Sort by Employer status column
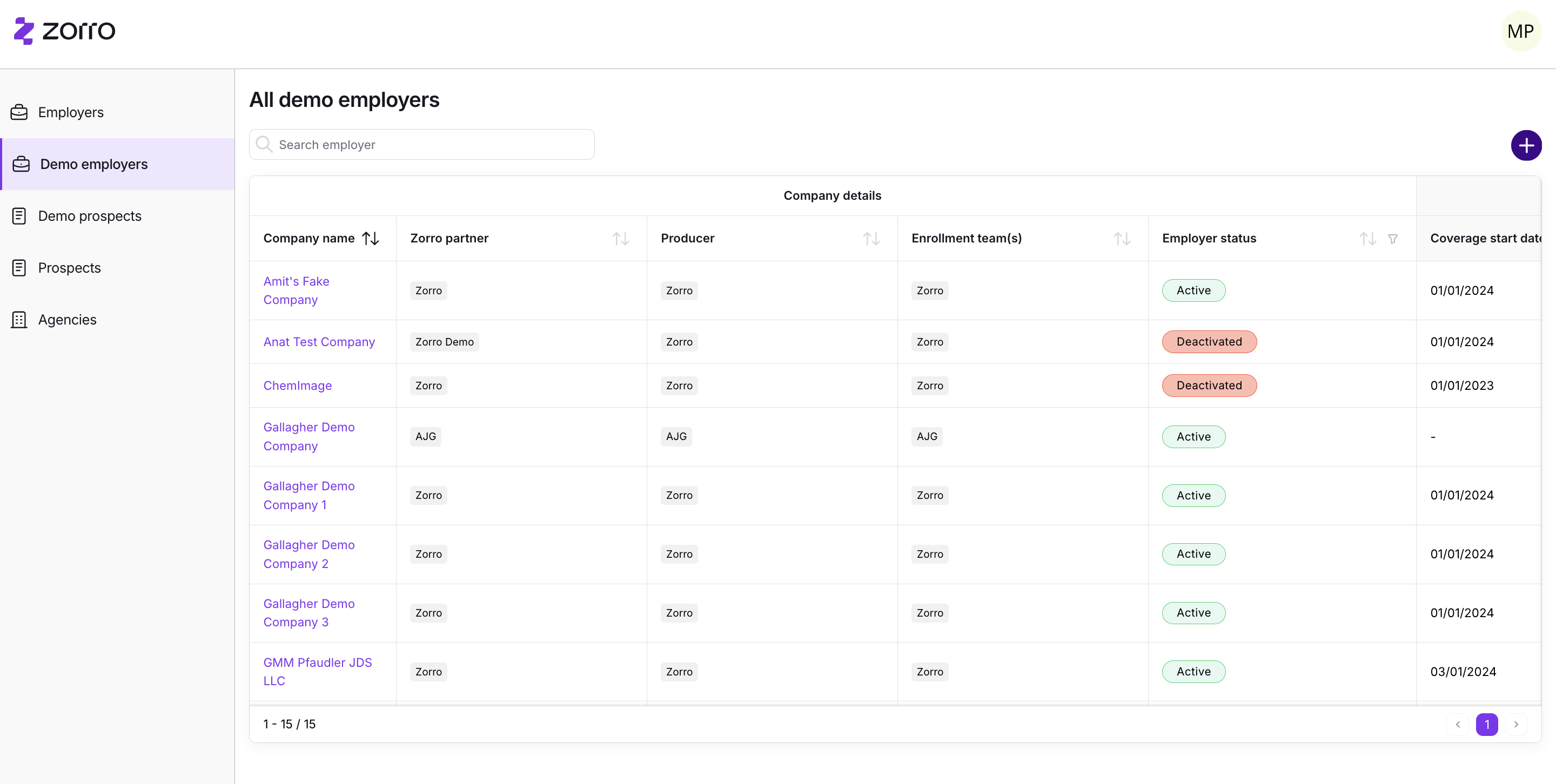Viewport: 1556px width, 784px height. pos(1367,239)
